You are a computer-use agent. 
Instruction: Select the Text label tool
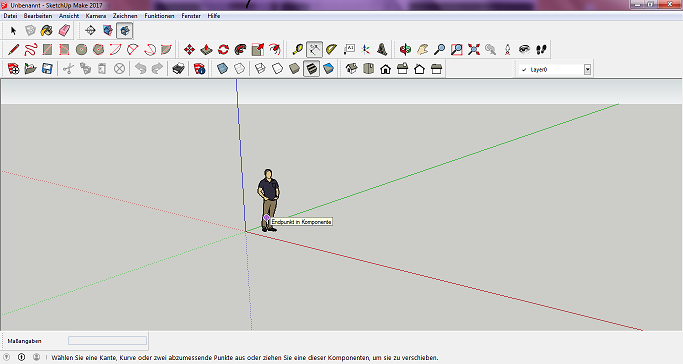[349, 49]
